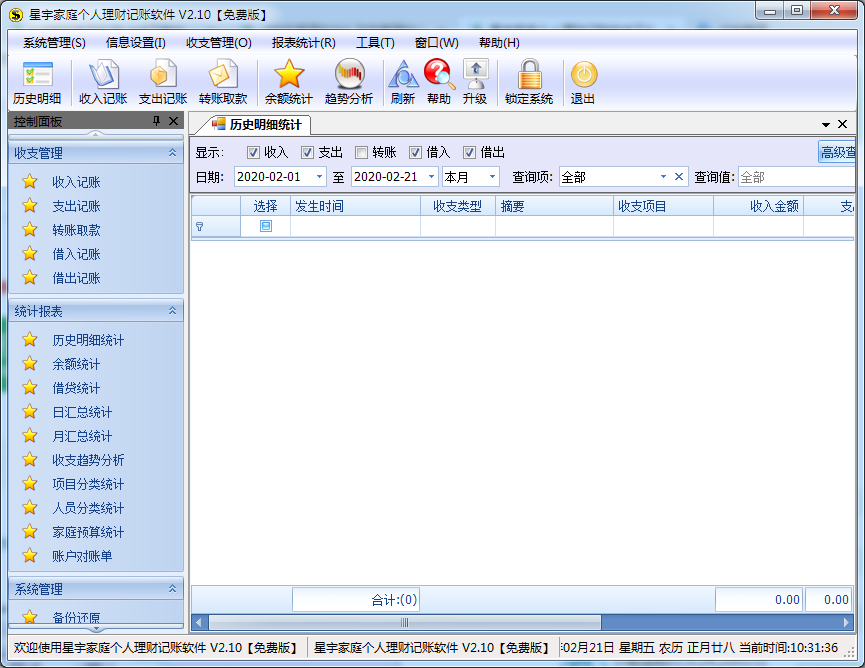
Task: Open the 收支管理(O) menu
Action: click(x=218, y=42)
